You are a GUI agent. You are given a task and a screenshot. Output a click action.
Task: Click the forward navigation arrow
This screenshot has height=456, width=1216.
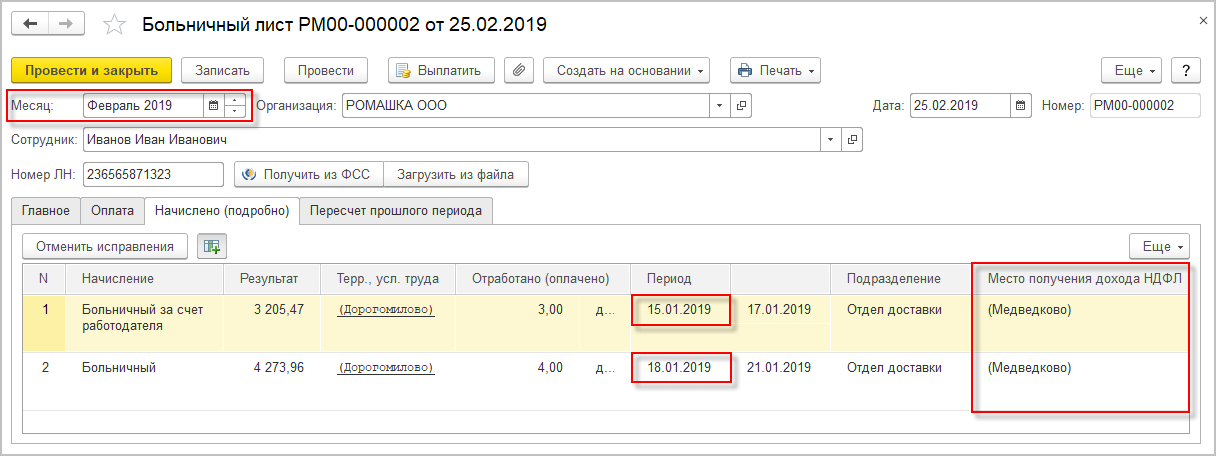(67, 22)
